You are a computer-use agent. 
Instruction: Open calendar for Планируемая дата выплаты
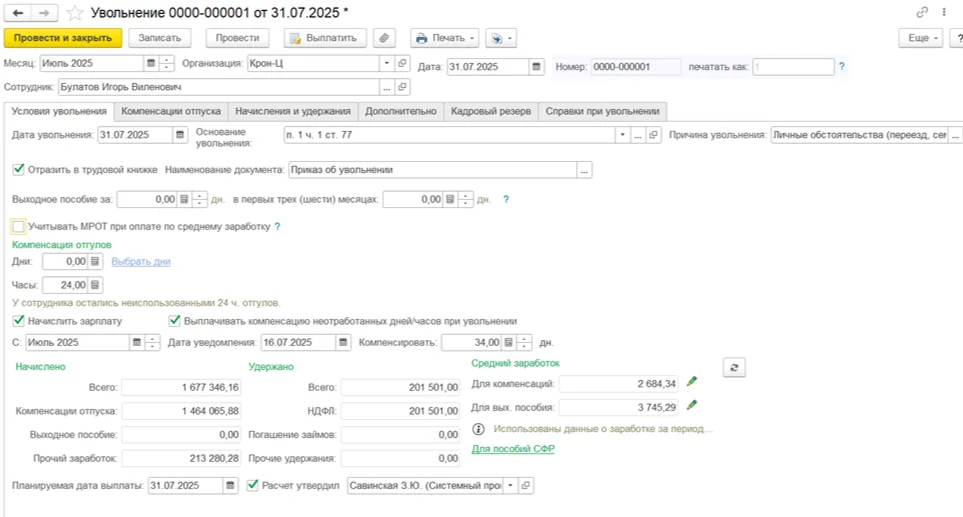[x=230, y=486]
